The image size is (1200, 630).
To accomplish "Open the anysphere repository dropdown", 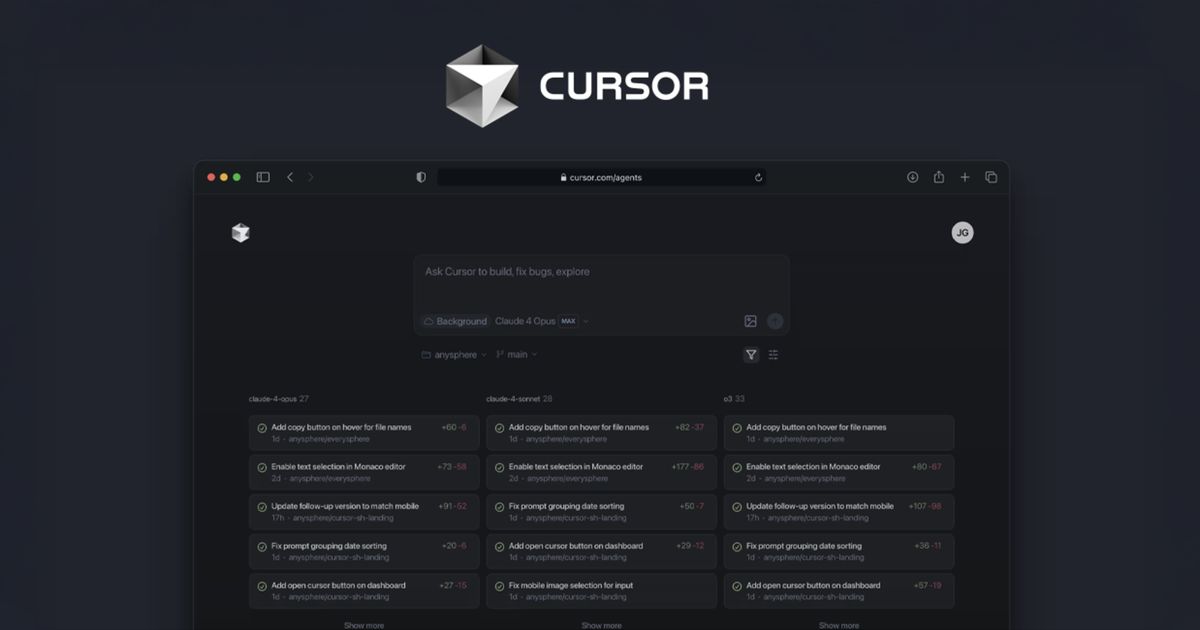I will 454,354.
